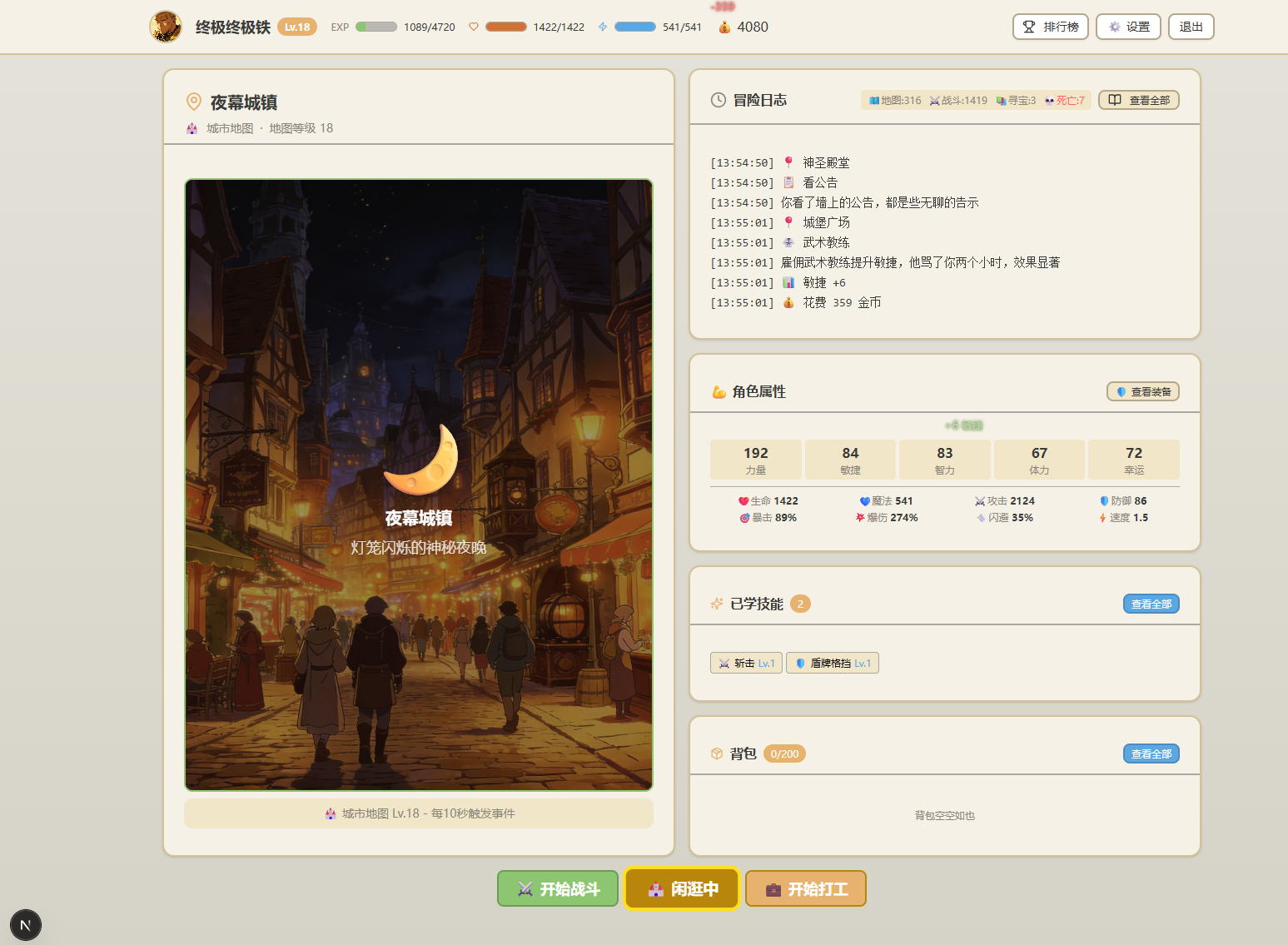Open 设置 settings
The width and height of the screenshot is (1288, 945).
click(1128, 27)
